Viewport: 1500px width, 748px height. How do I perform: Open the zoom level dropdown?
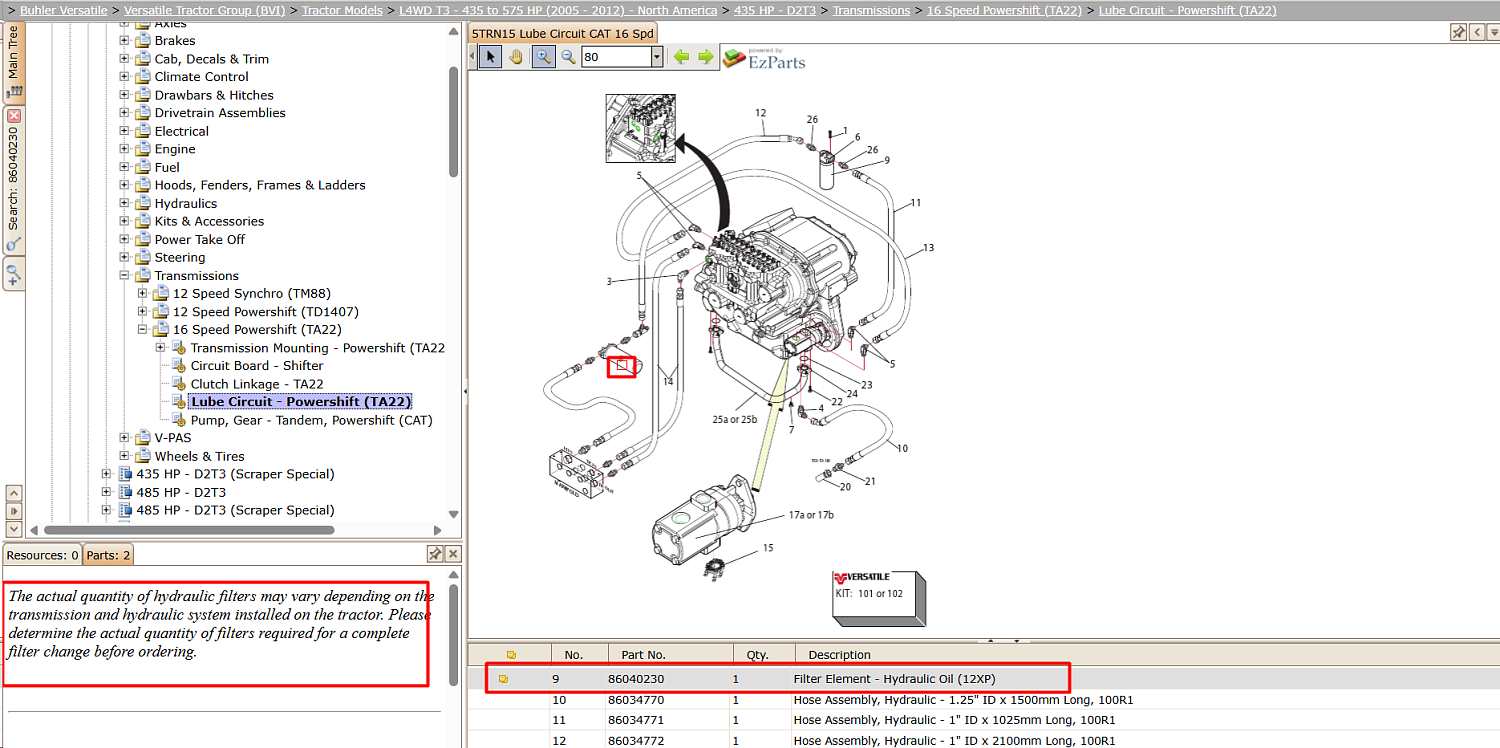pos(657,57)
